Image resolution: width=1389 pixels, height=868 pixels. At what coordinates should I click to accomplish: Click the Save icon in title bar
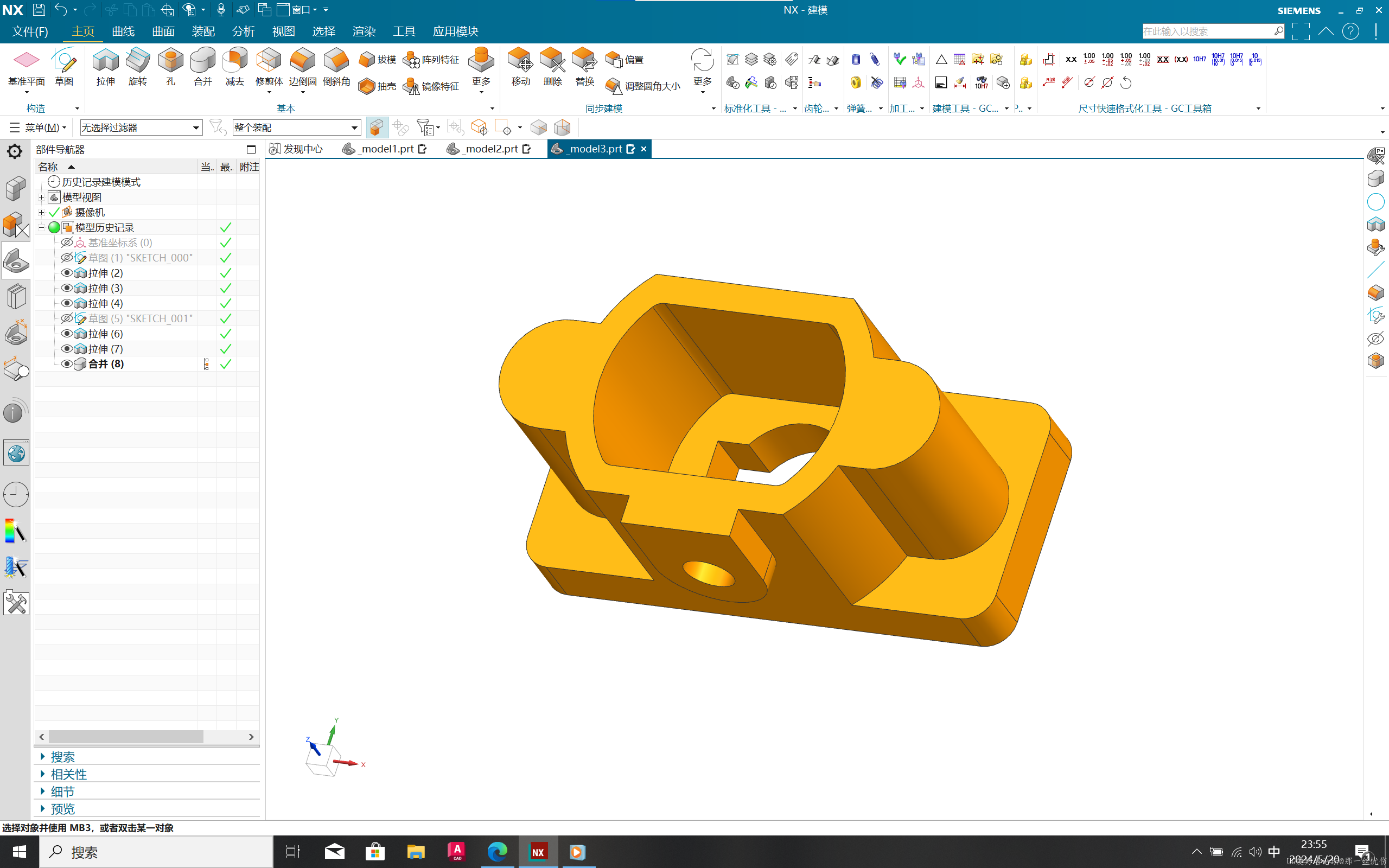click(x=39, y=10)
